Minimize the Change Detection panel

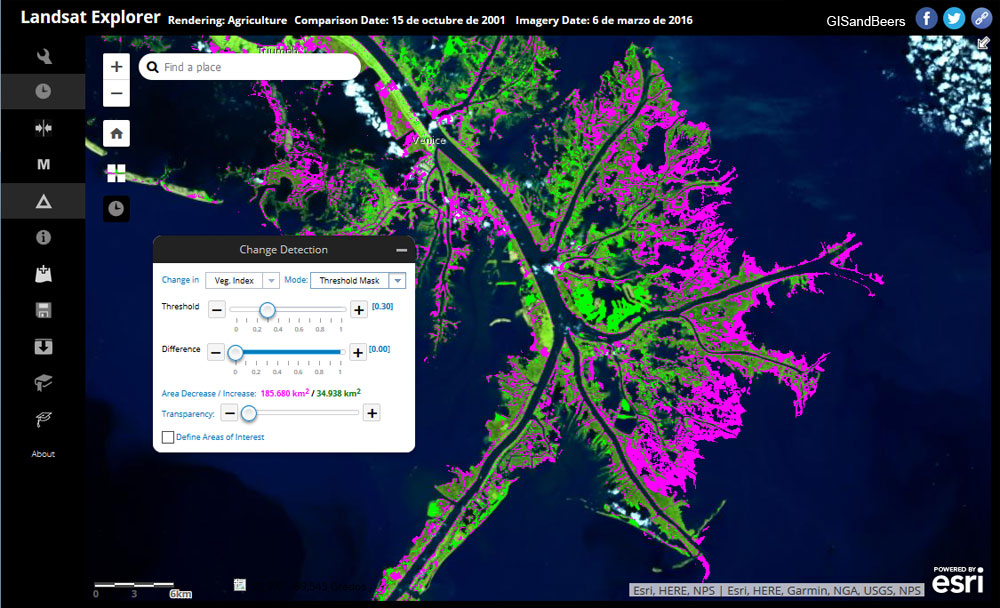pyautogui.click(x=401, y=250)
